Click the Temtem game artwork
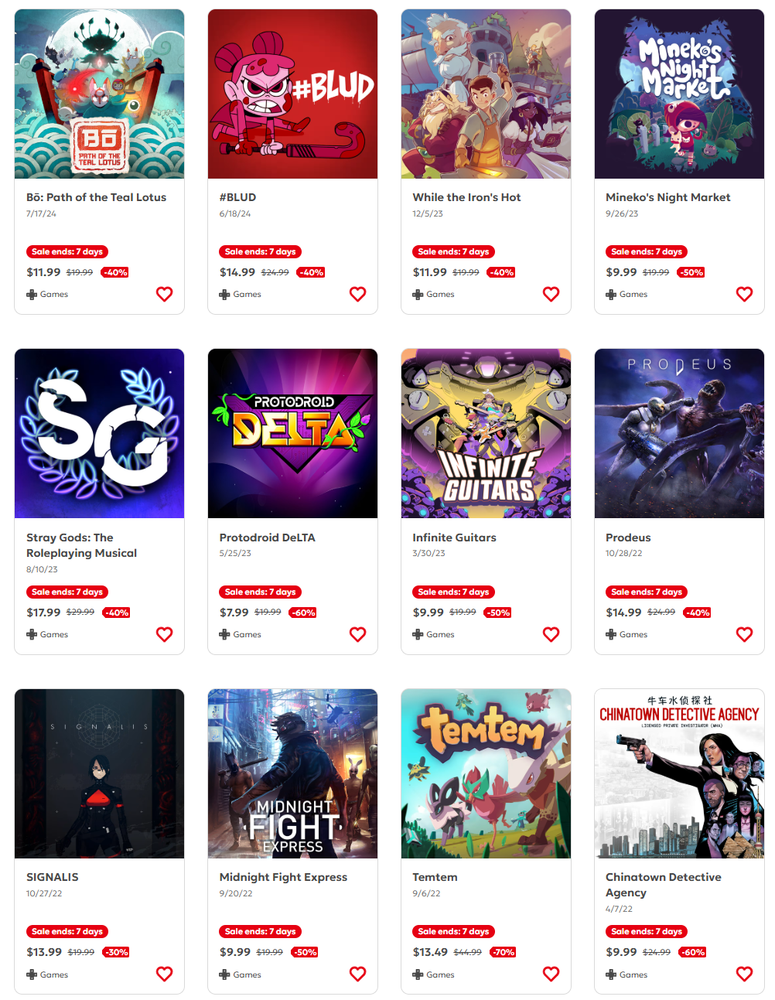Screen dimensions: 775x1000 coord(486,773)
